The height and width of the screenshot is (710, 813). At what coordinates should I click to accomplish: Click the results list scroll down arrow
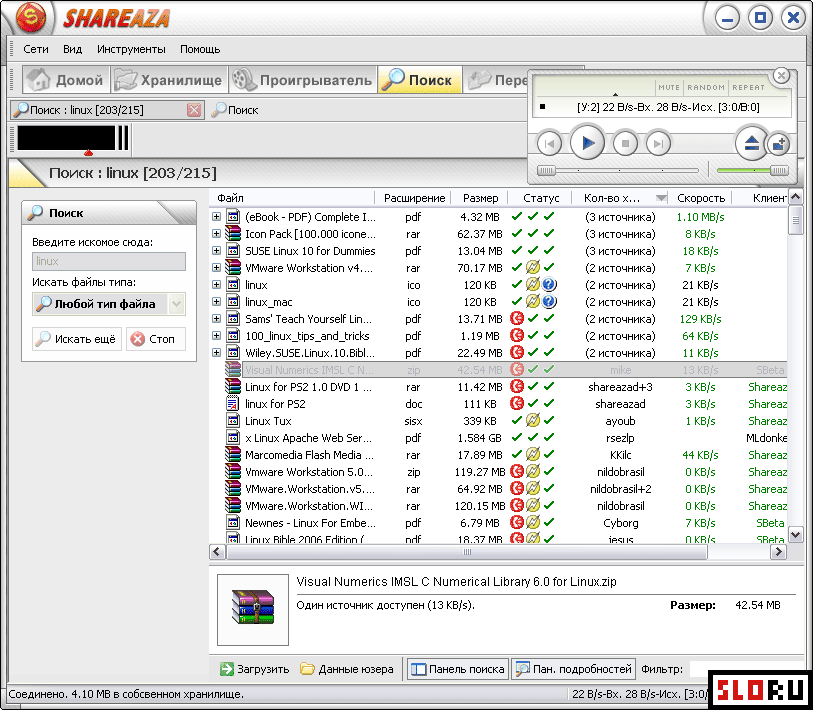pyautogui.click(x=795, y=533)
